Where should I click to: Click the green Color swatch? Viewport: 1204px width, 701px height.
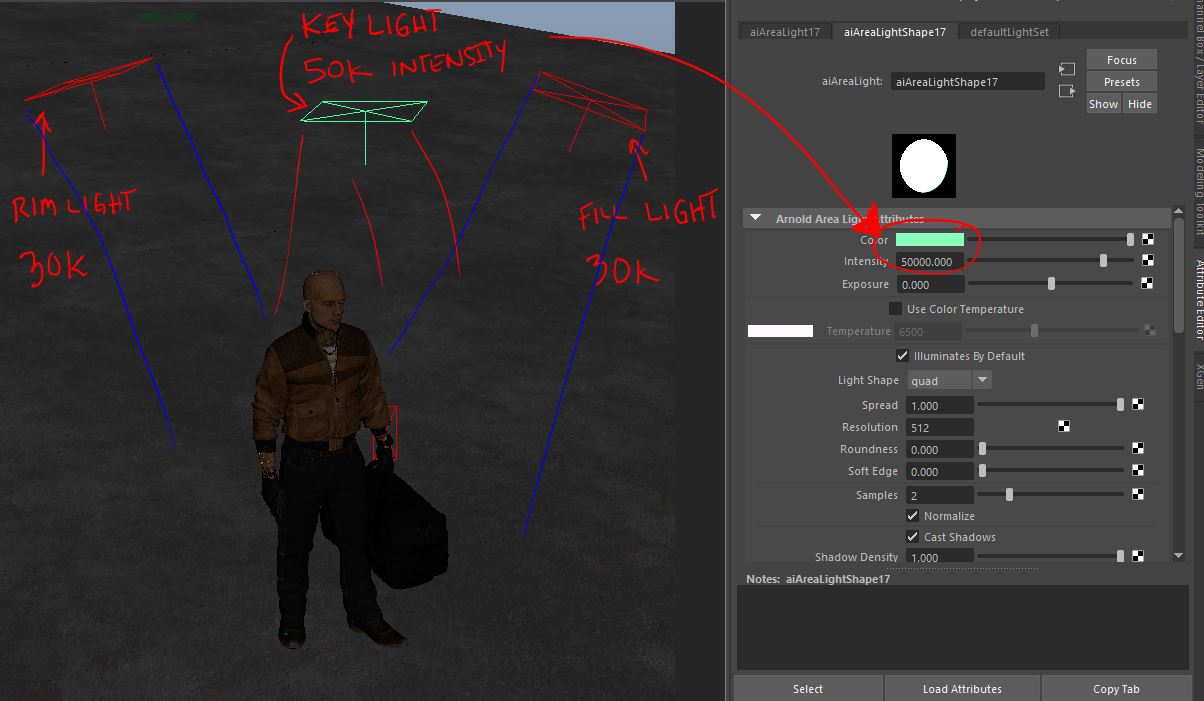(x=929, y=240)
